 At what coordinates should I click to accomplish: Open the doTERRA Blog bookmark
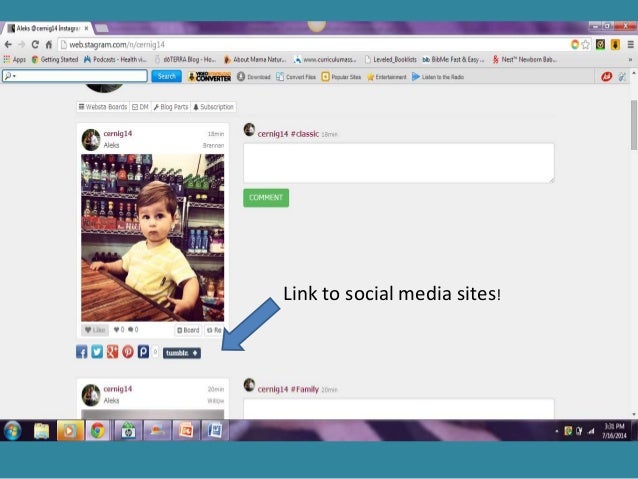click(x=186, y=59)
